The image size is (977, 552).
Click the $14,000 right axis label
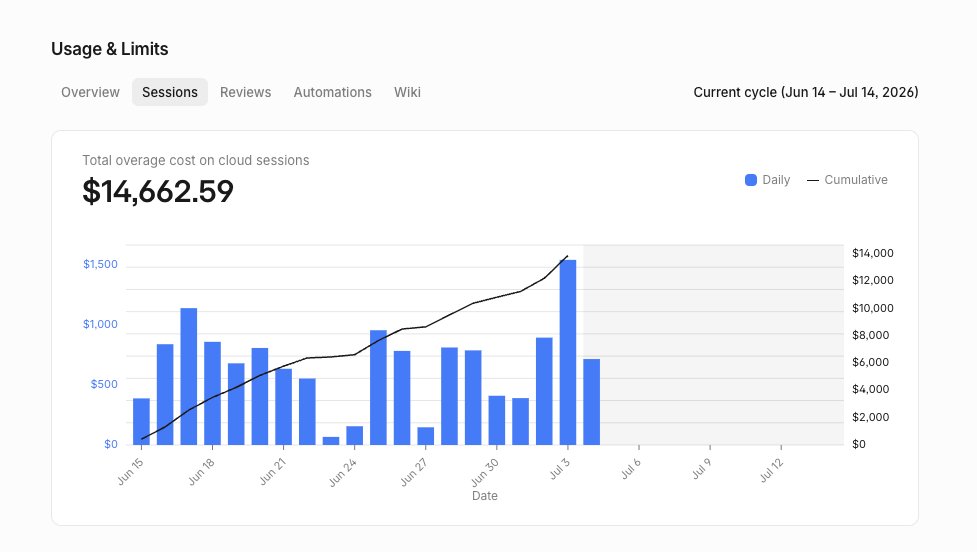[872, 253]
